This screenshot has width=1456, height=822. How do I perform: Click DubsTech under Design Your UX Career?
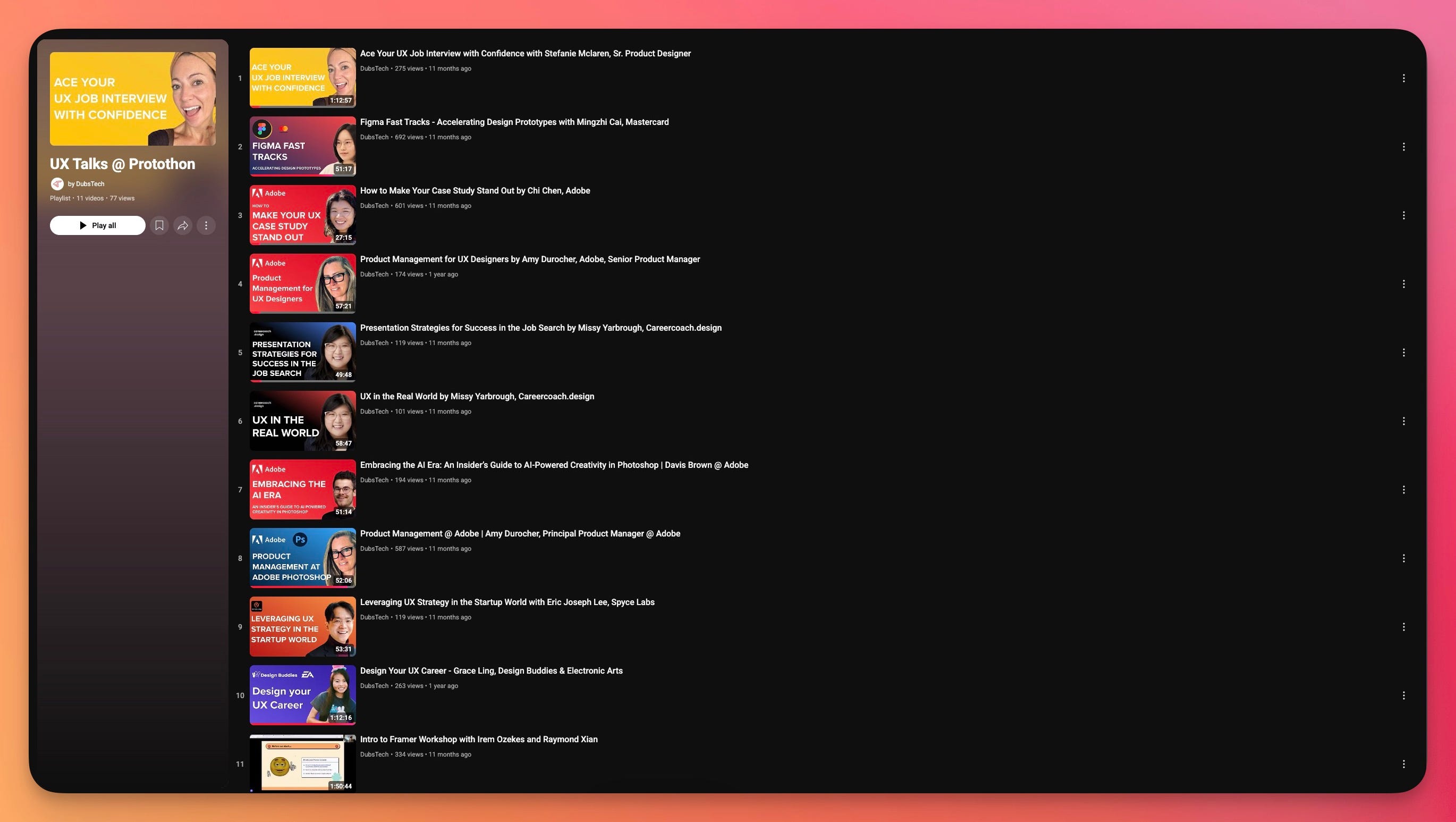pyautogui.click(x=374, y=686)
